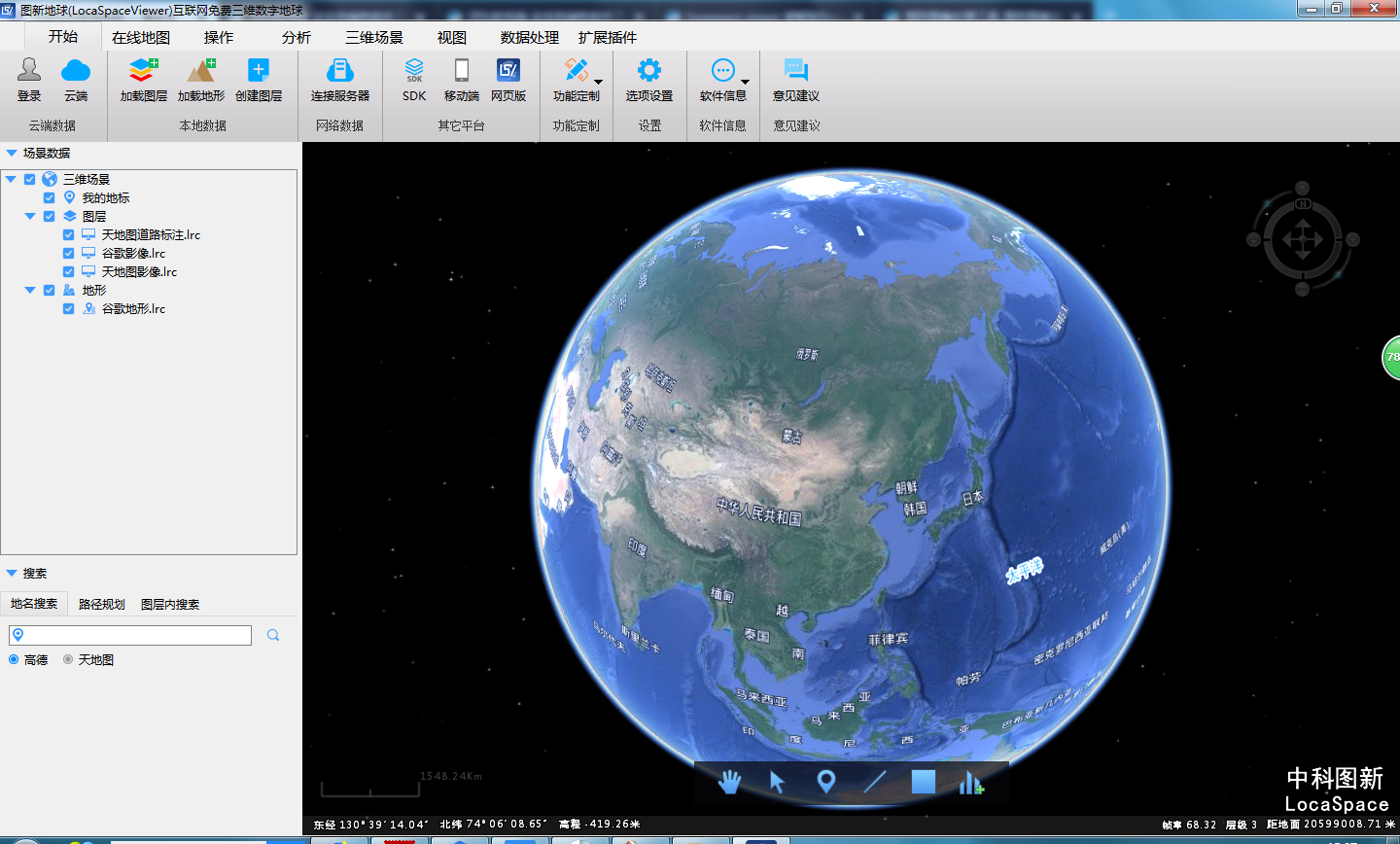Uncheck 谷歌地形.lrc terrain

click(x=69, y=308)
